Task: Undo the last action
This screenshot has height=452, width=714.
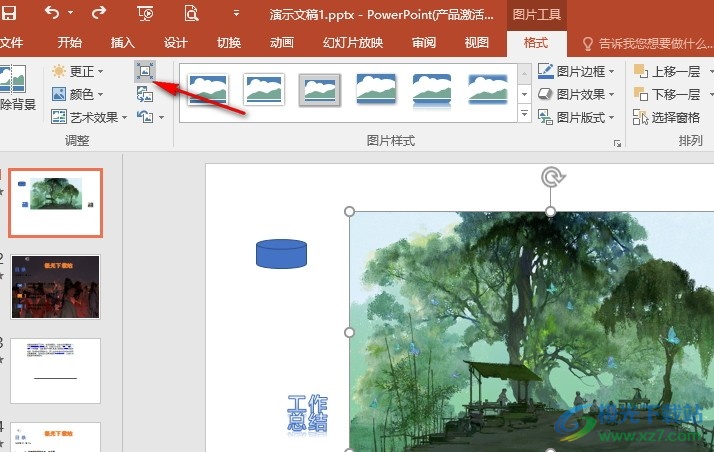Action: (52, 13)
